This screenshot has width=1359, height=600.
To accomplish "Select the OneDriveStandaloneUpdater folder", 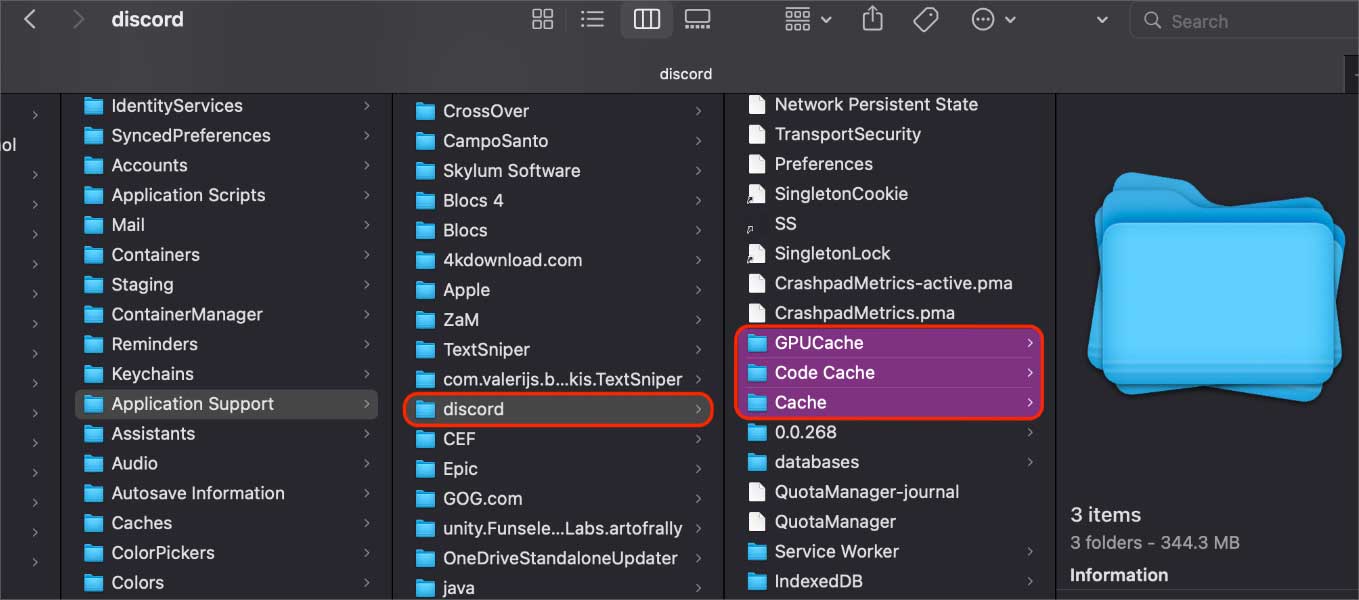I will point(559,558).
